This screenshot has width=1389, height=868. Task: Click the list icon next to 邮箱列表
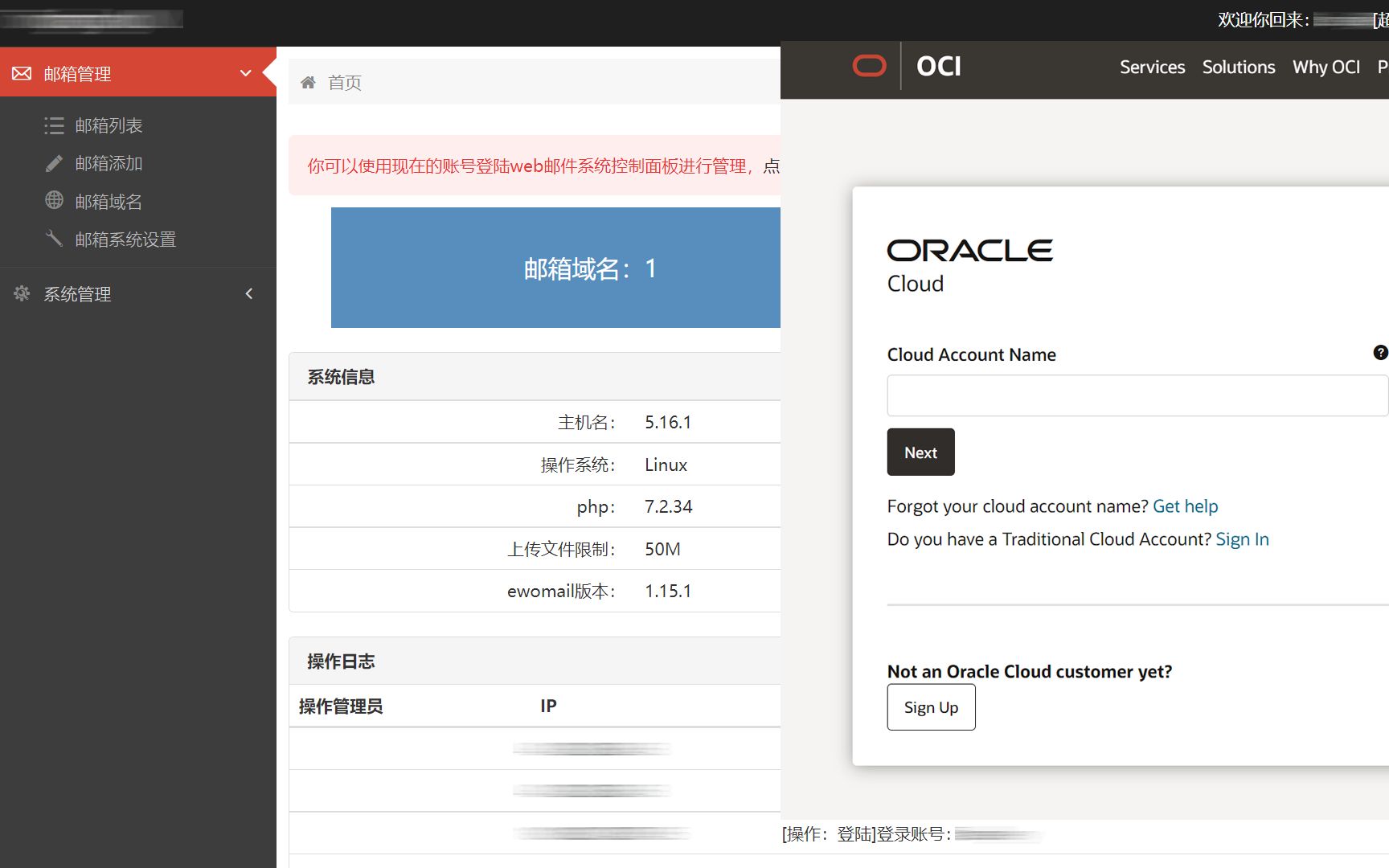54,125
